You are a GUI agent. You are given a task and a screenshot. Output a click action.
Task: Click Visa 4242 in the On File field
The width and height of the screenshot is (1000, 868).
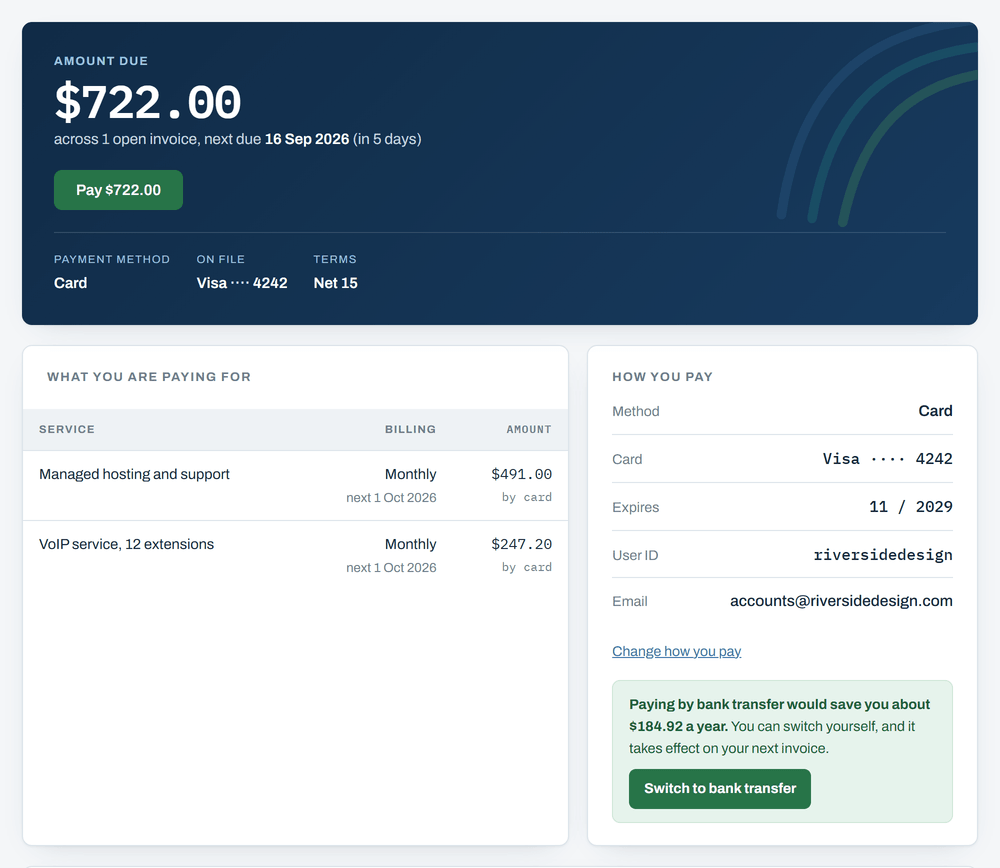[242, 283]
